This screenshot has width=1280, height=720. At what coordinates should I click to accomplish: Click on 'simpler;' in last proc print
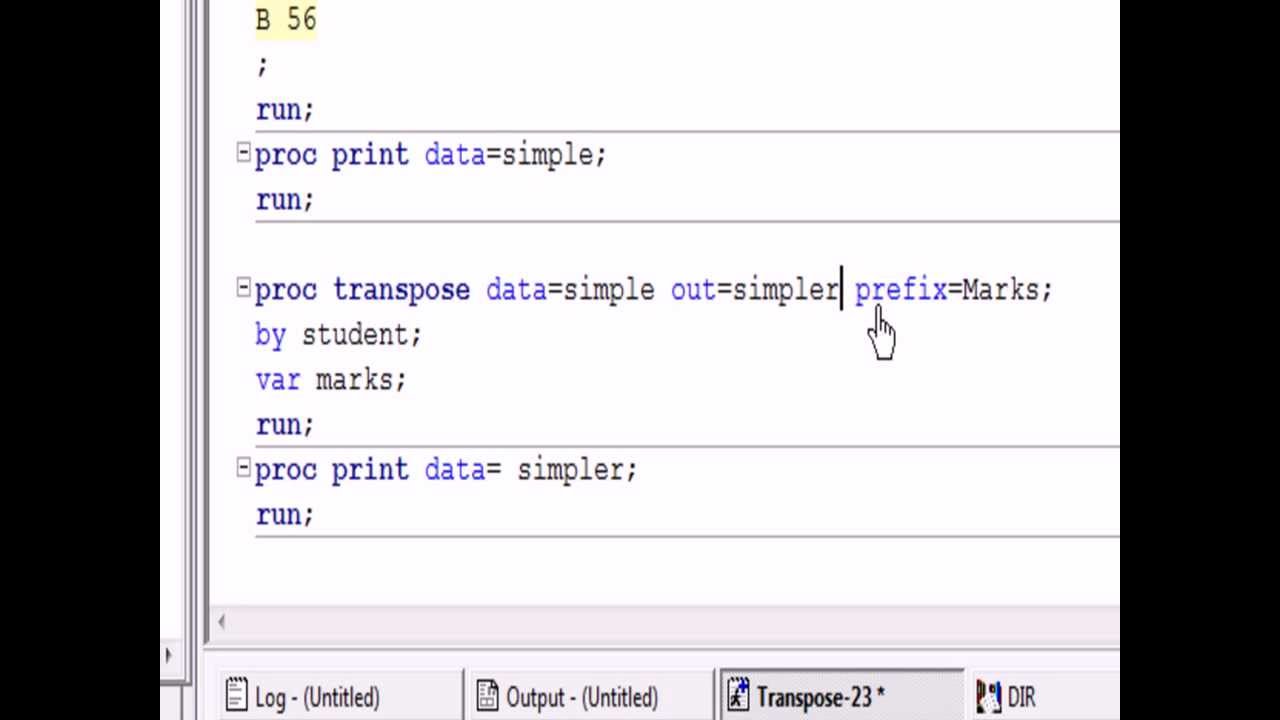pyautogui.click(x=577, y=470)
